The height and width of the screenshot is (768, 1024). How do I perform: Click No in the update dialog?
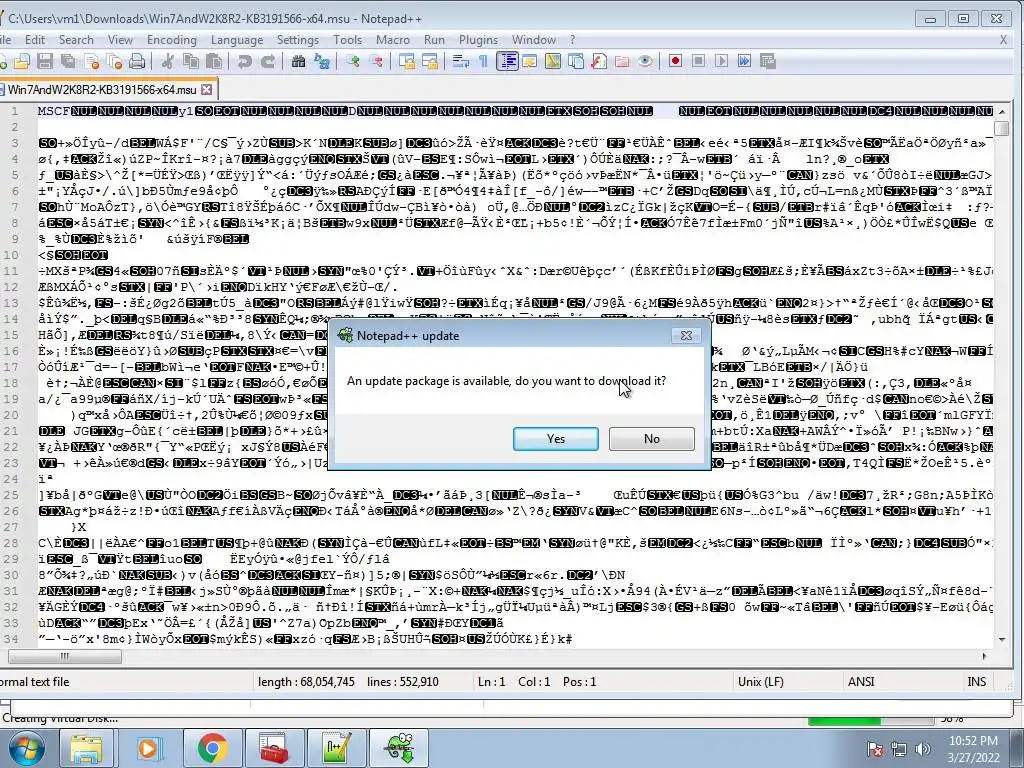pyautogui.click(x=652, y=439)
